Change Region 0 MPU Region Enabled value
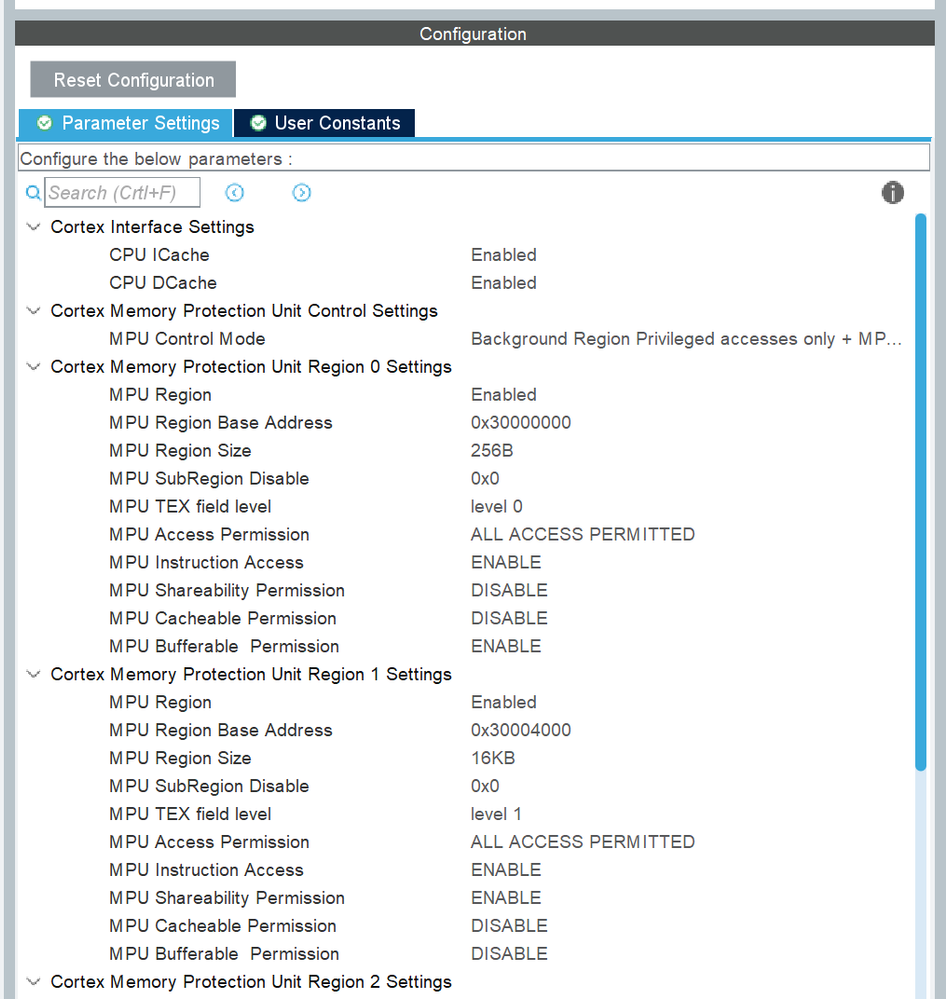948x999 pixels. [x=504, y=395]
